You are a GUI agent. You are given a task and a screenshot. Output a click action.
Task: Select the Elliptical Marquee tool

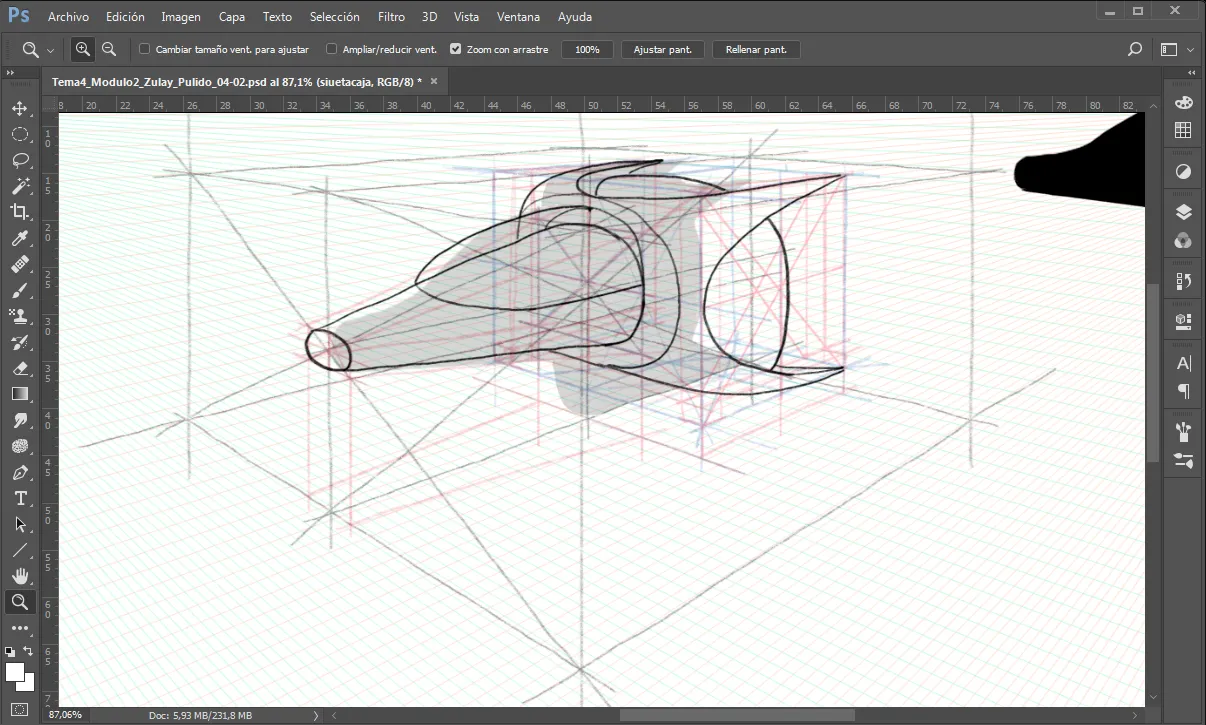point(19,134)
